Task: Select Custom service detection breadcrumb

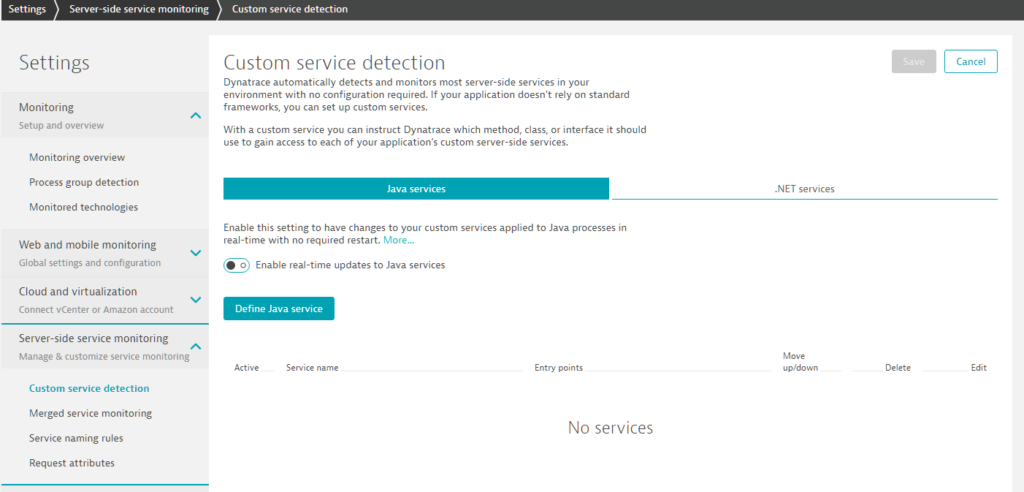Action: click(289, 9)
